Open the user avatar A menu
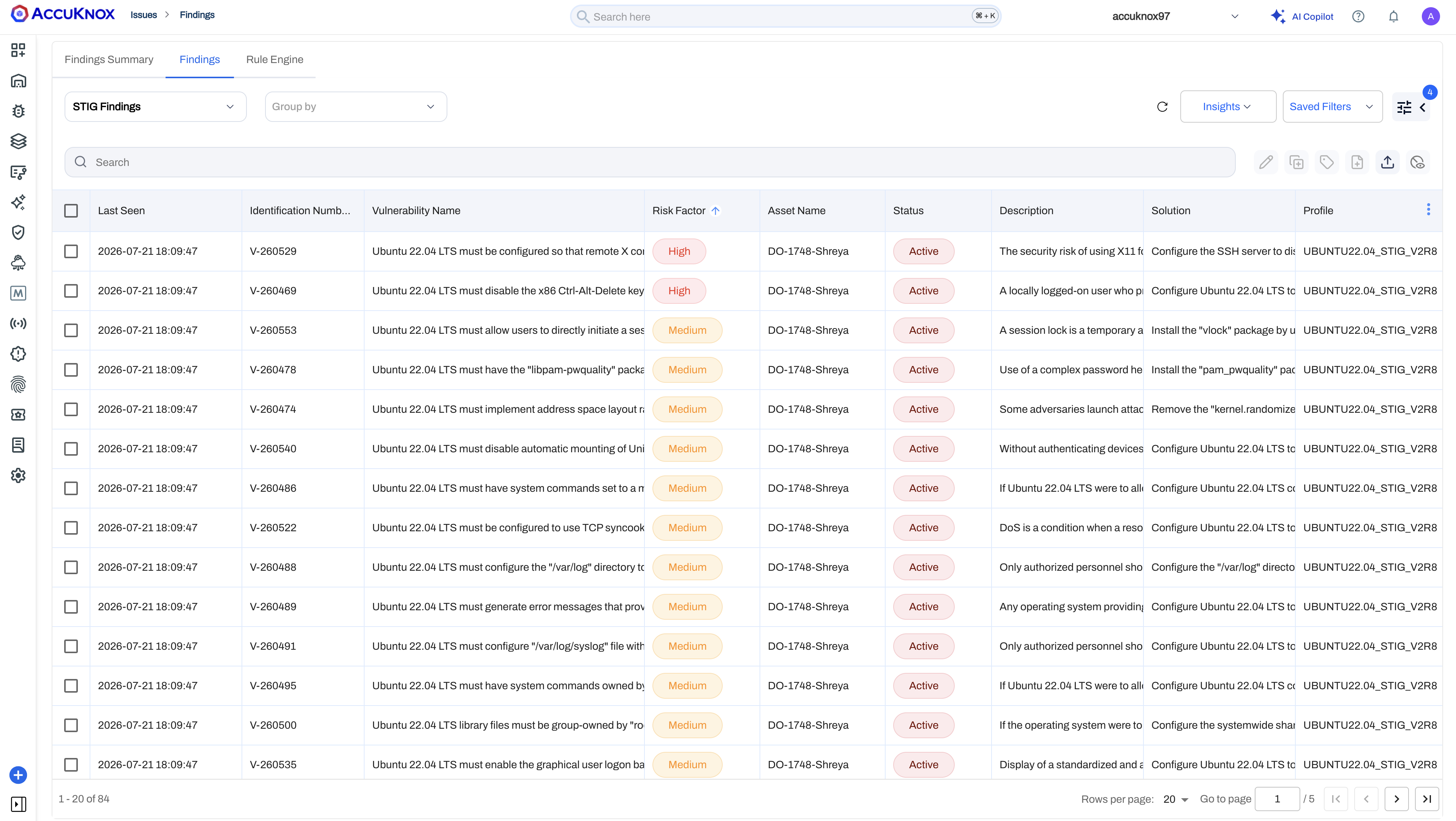The width and height of the screenshot is (1456, 821). [x=1431, y=16]
